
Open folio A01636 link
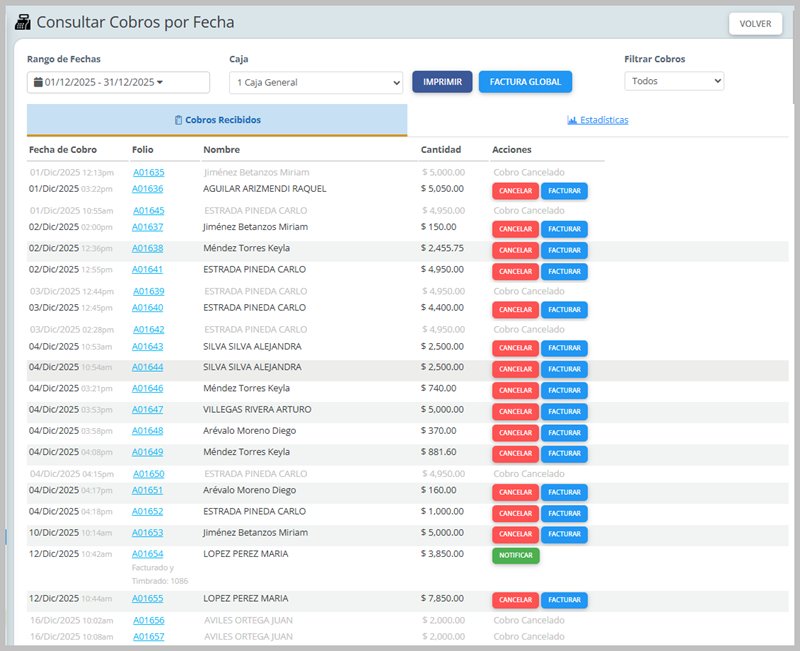148,188
